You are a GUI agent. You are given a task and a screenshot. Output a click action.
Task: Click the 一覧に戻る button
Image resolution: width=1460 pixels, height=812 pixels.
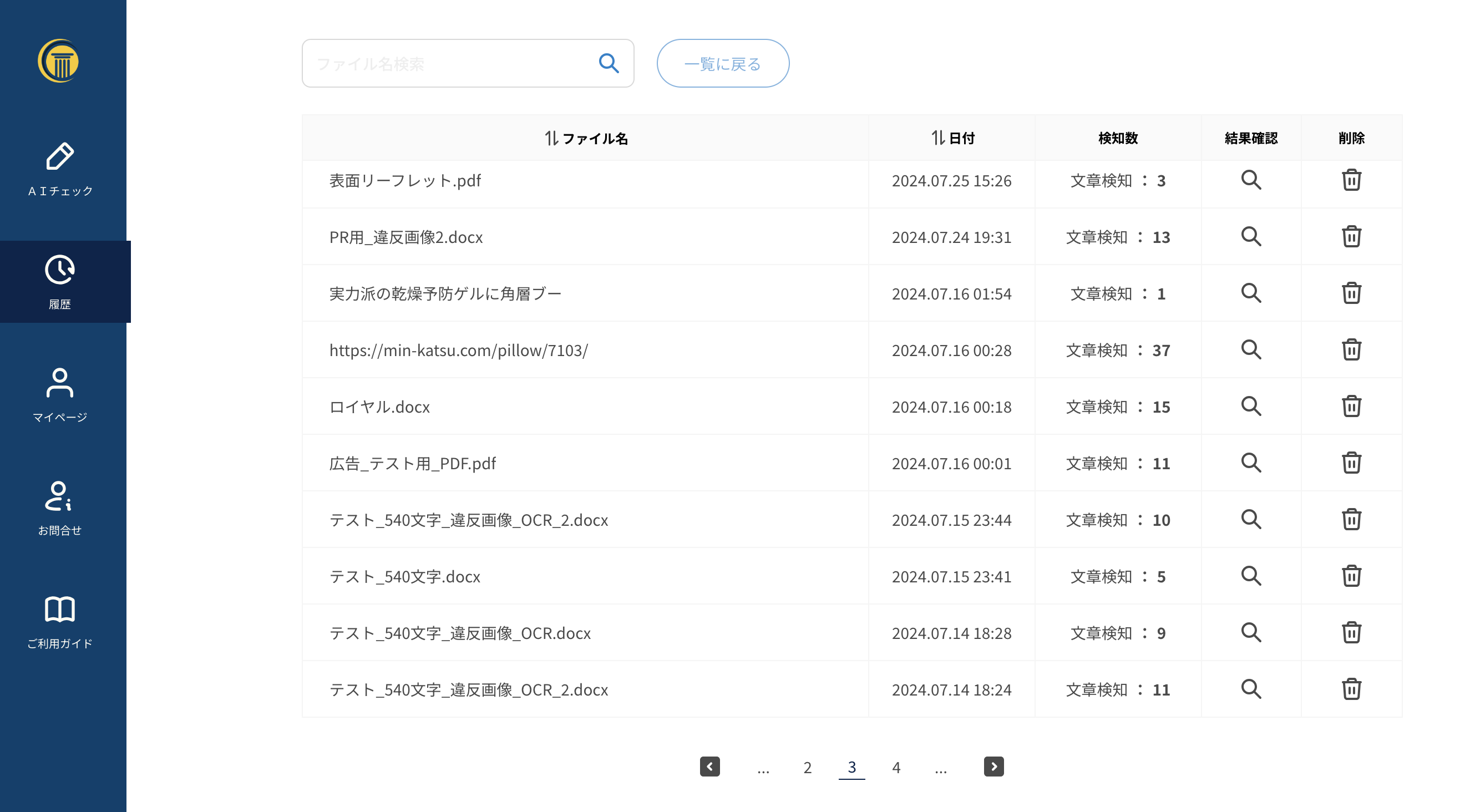(x=723, y=63)
